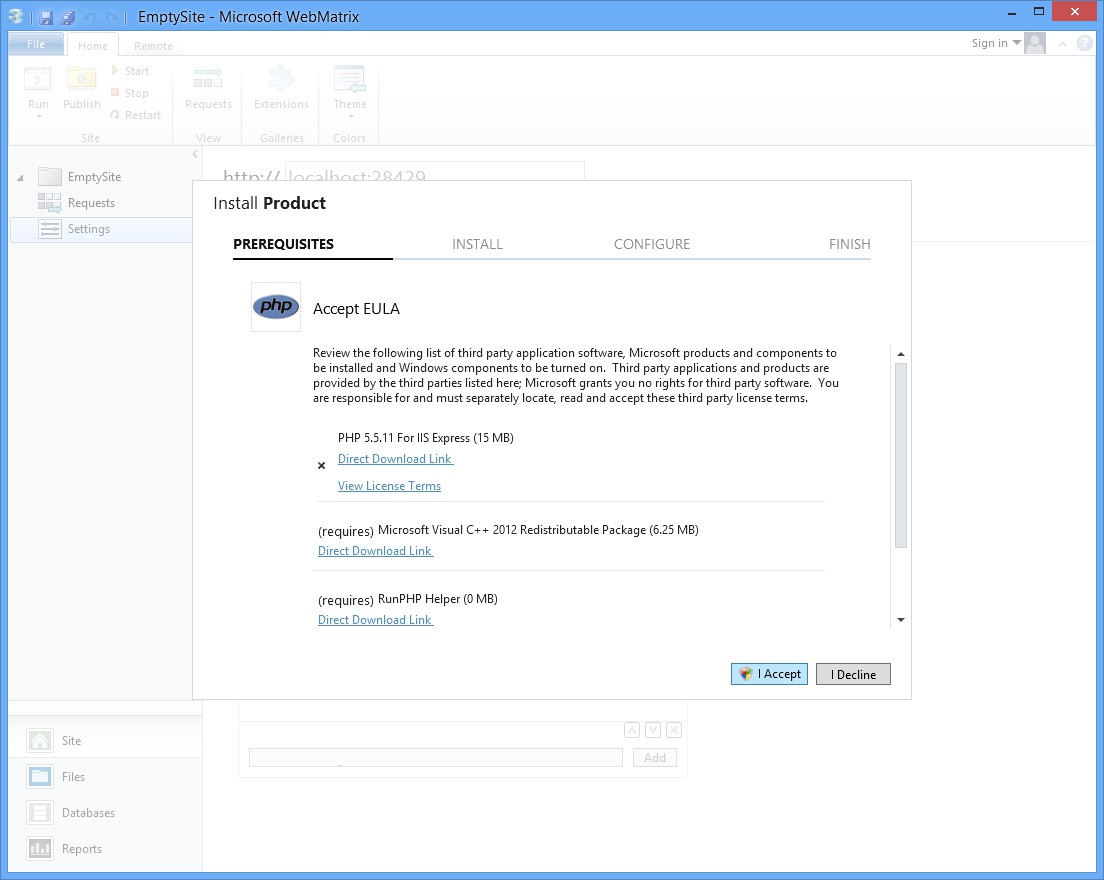Screen dimensions: 1104x880
Task: Start the site from the ribbon
Action: [x=130, y=71]
